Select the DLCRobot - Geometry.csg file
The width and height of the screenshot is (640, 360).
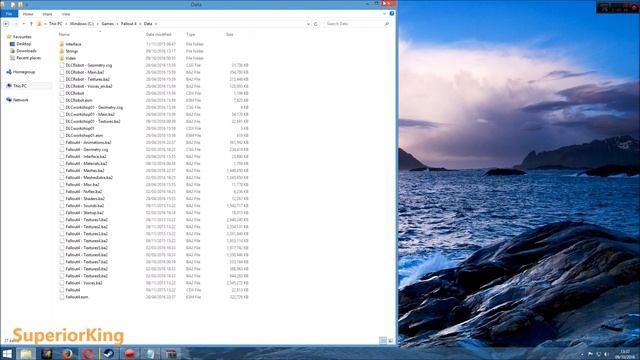click(89, 65)
